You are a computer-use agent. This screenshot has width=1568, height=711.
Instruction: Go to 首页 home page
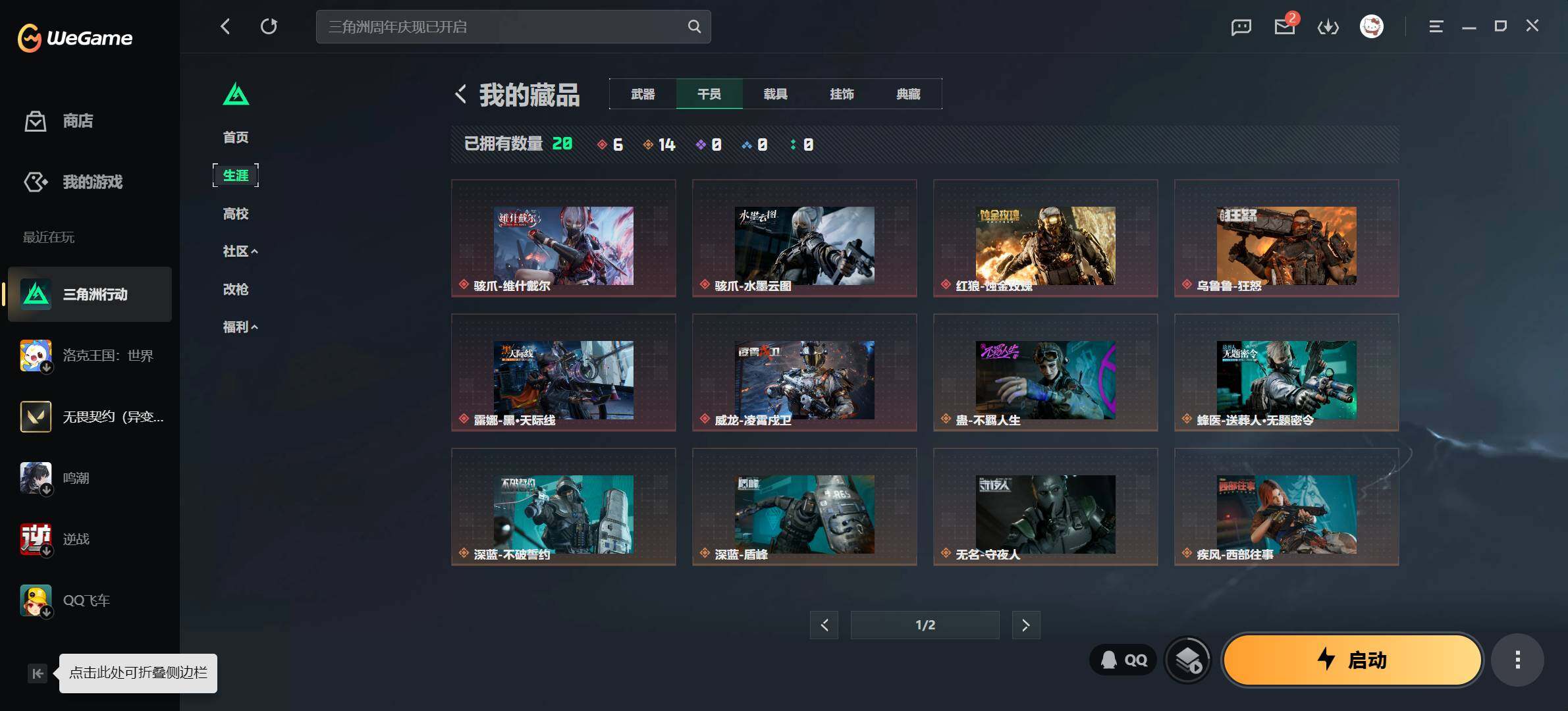click(236, 137)
